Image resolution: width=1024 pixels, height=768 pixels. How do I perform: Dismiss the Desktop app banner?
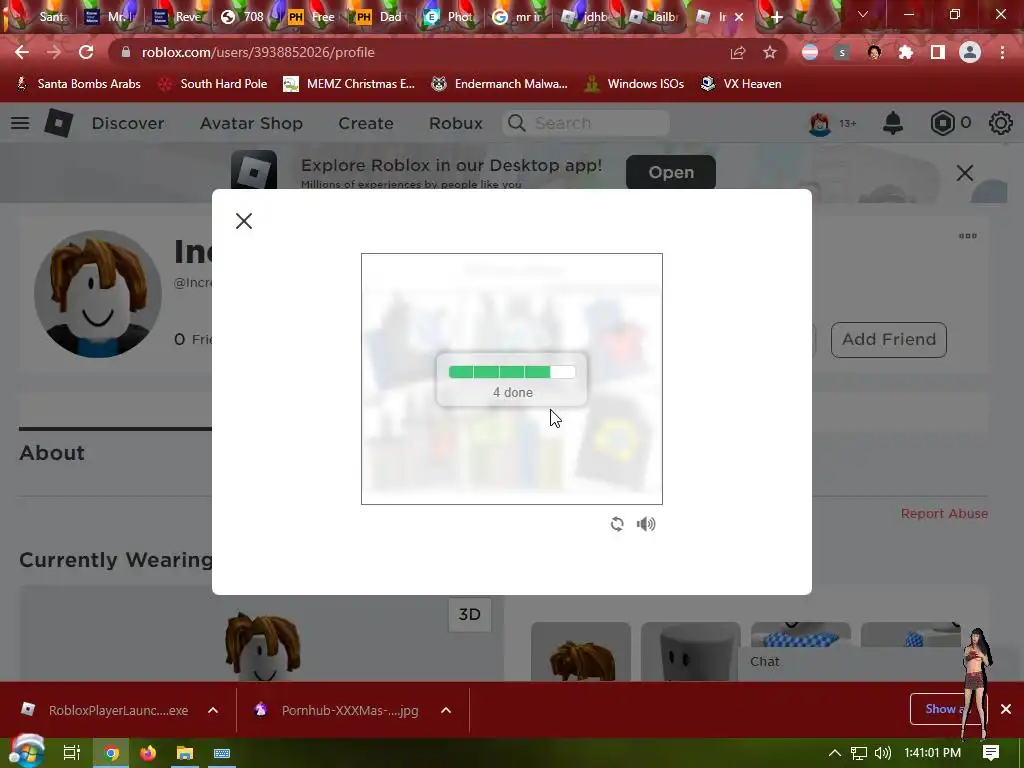[x=965, y=173]
